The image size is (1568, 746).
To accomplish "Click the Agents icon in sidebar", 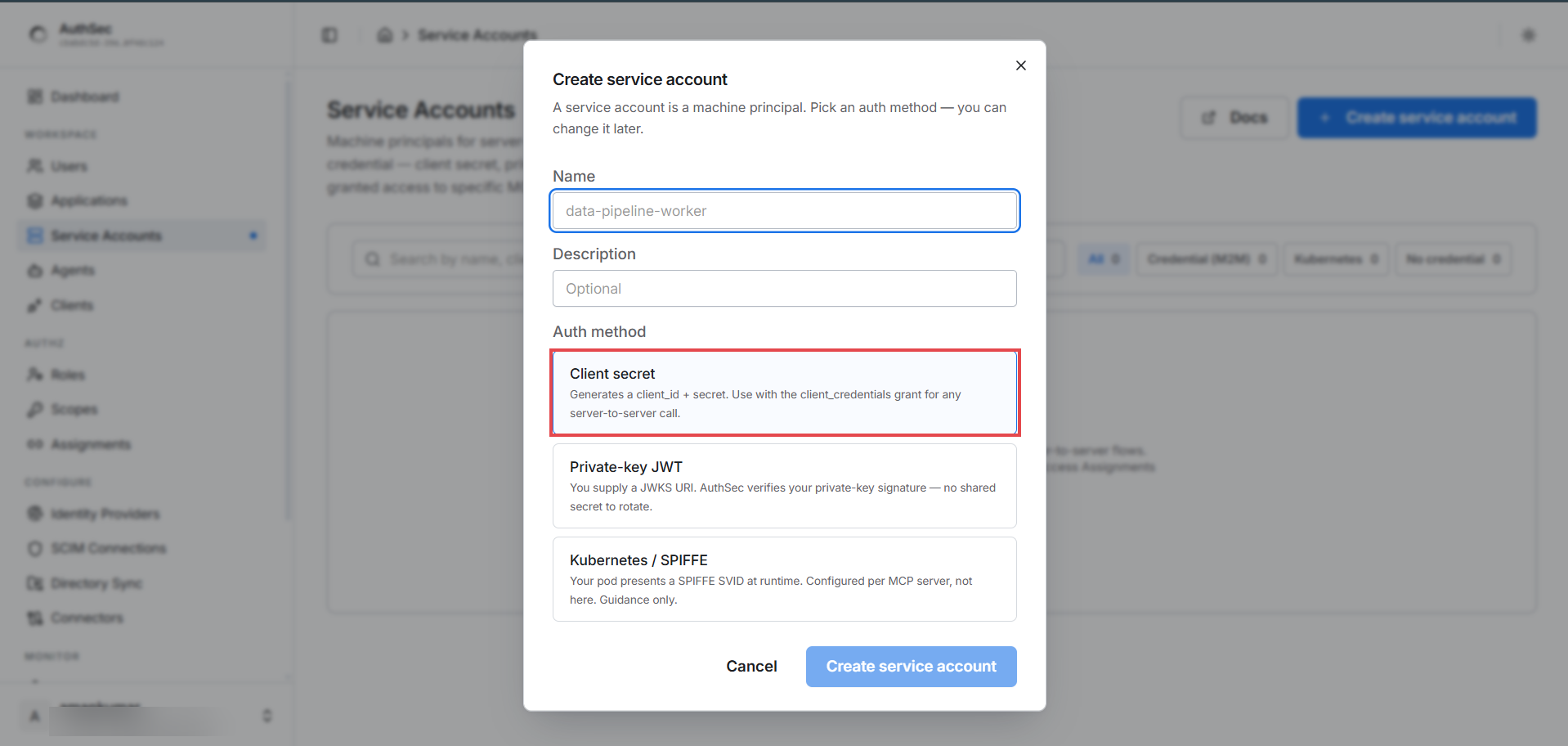I will [x=35, y=271].
